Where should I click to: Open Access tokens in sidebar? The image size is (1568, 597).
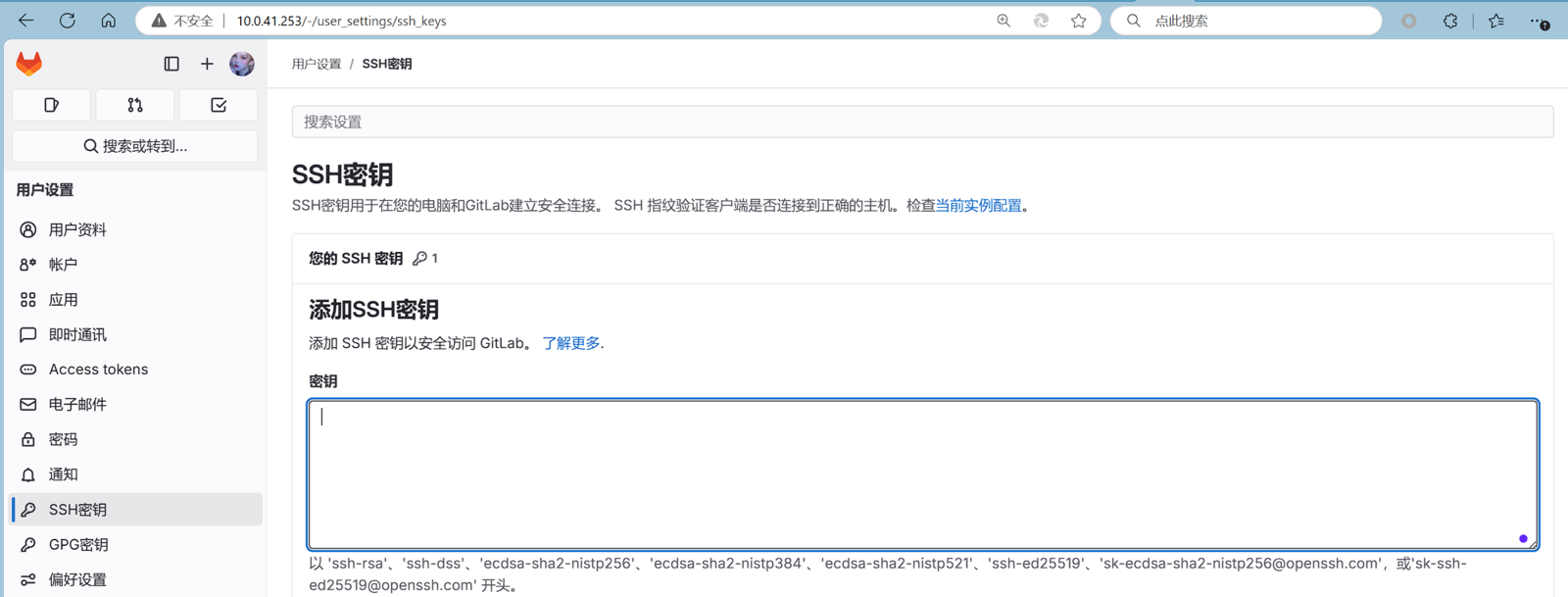click(135, 370)
